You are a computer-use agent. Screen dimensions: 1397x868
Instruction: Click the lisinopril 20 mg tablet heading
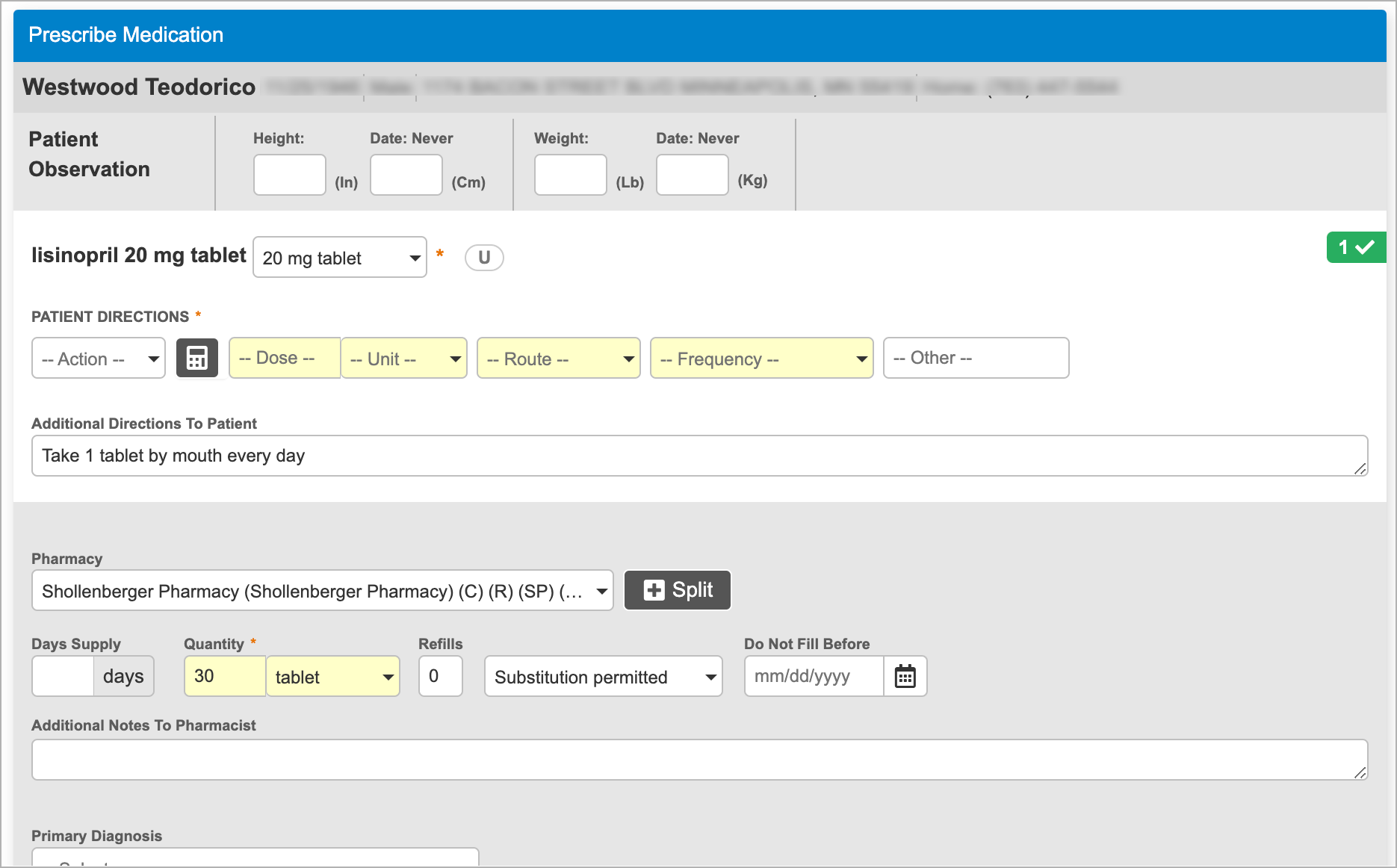pyautogui.click(x=139, y=255)
